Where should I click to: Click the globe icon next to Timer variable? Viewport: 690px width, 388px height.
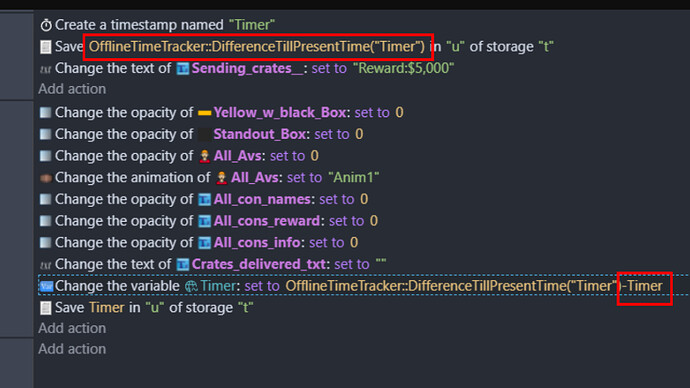point(191,286)
